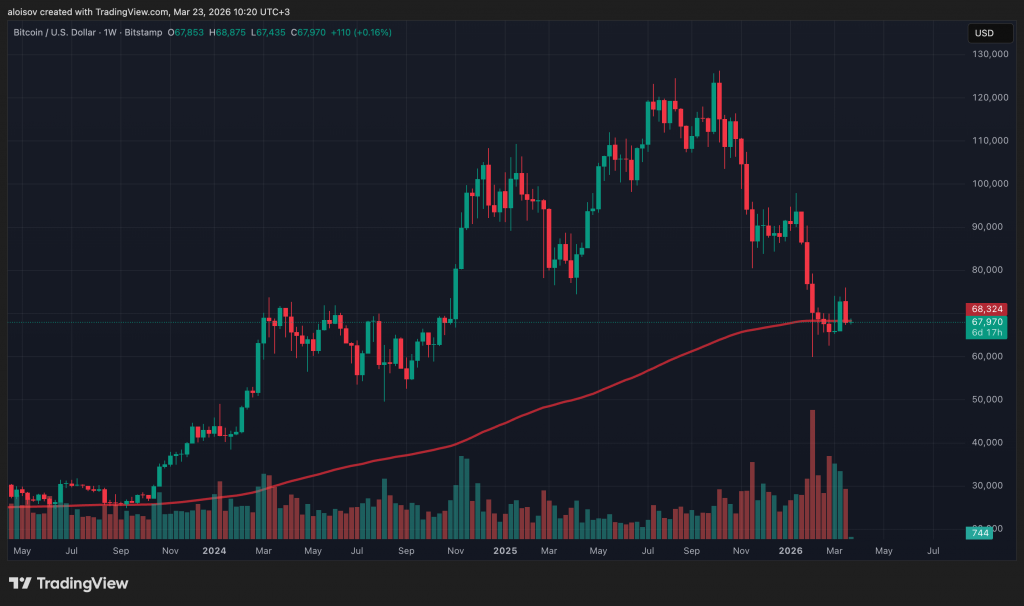Click the tallest red volume bar in early 2026
This screenshot has height=606, width=1024.
pyautogui.click(x=812, y=470)
